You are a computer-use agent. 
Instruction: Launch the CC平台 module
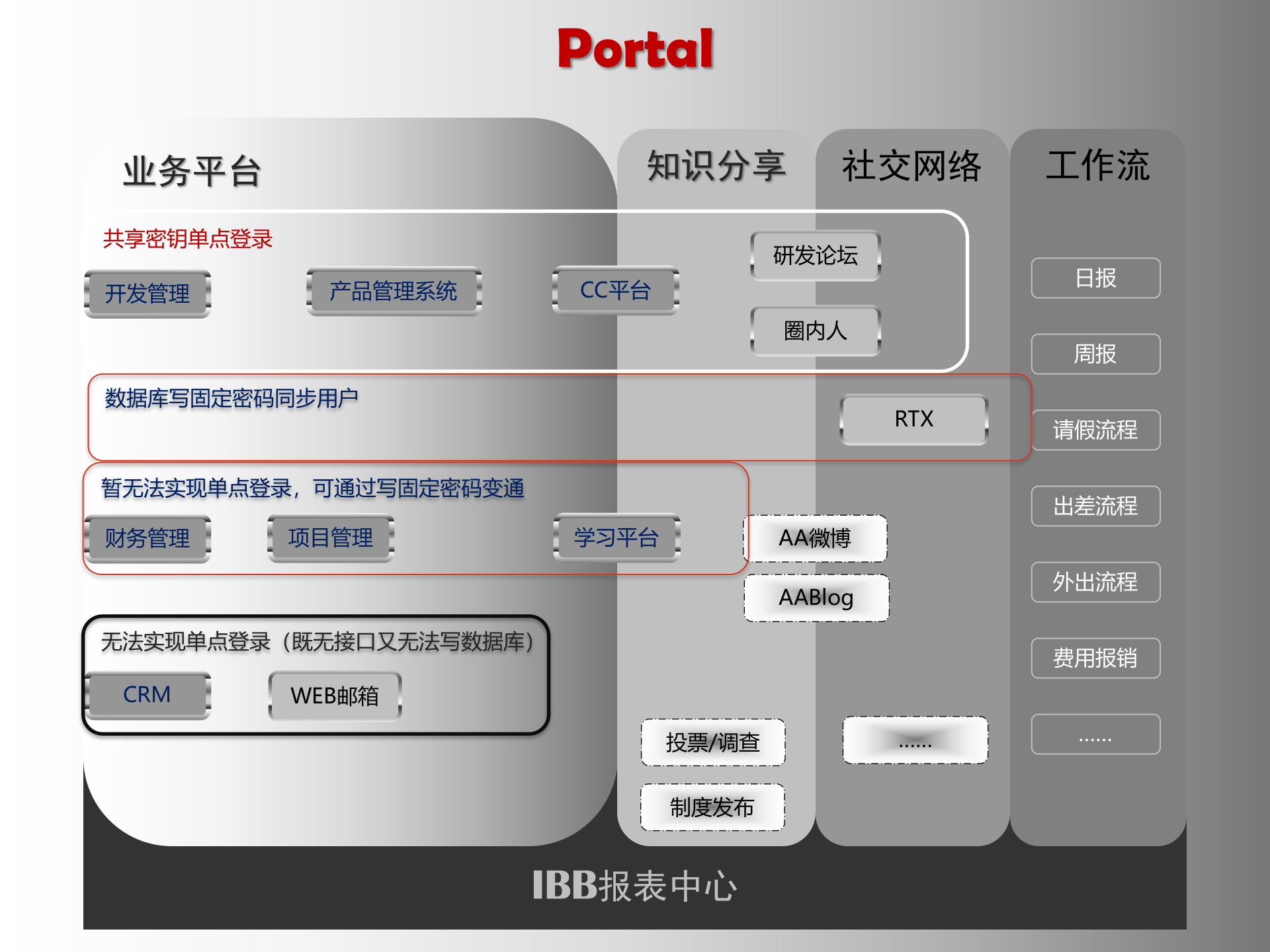tap(614, 290)
